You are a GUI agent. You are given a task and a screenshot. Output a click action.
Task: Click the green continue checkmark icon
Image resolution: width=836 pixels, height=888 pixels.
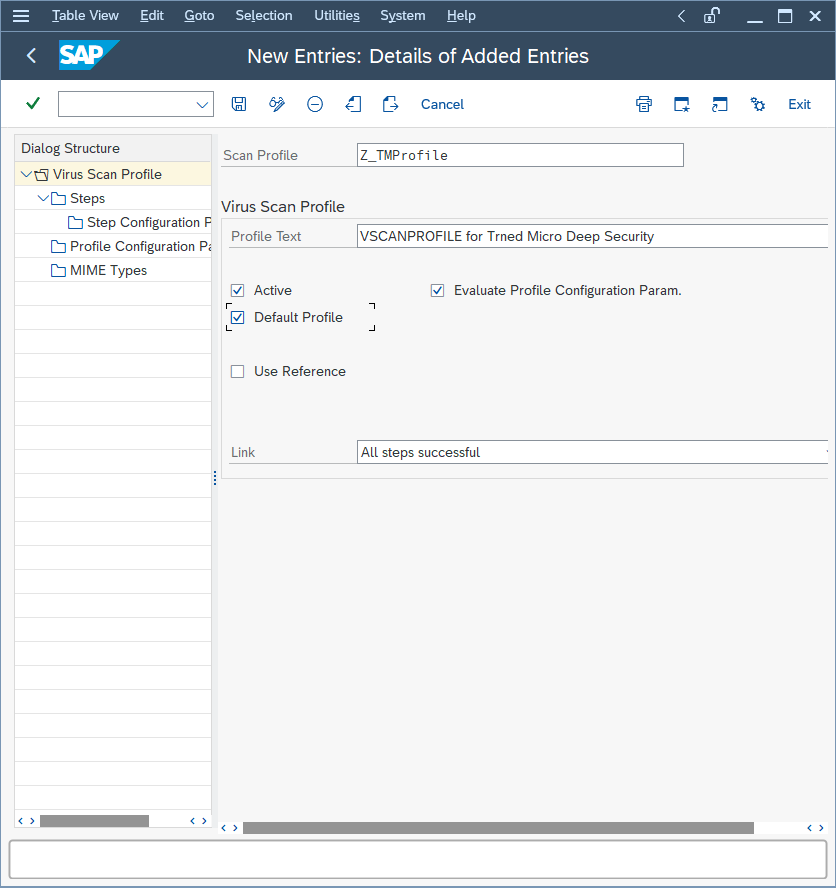tap(32, 103)
